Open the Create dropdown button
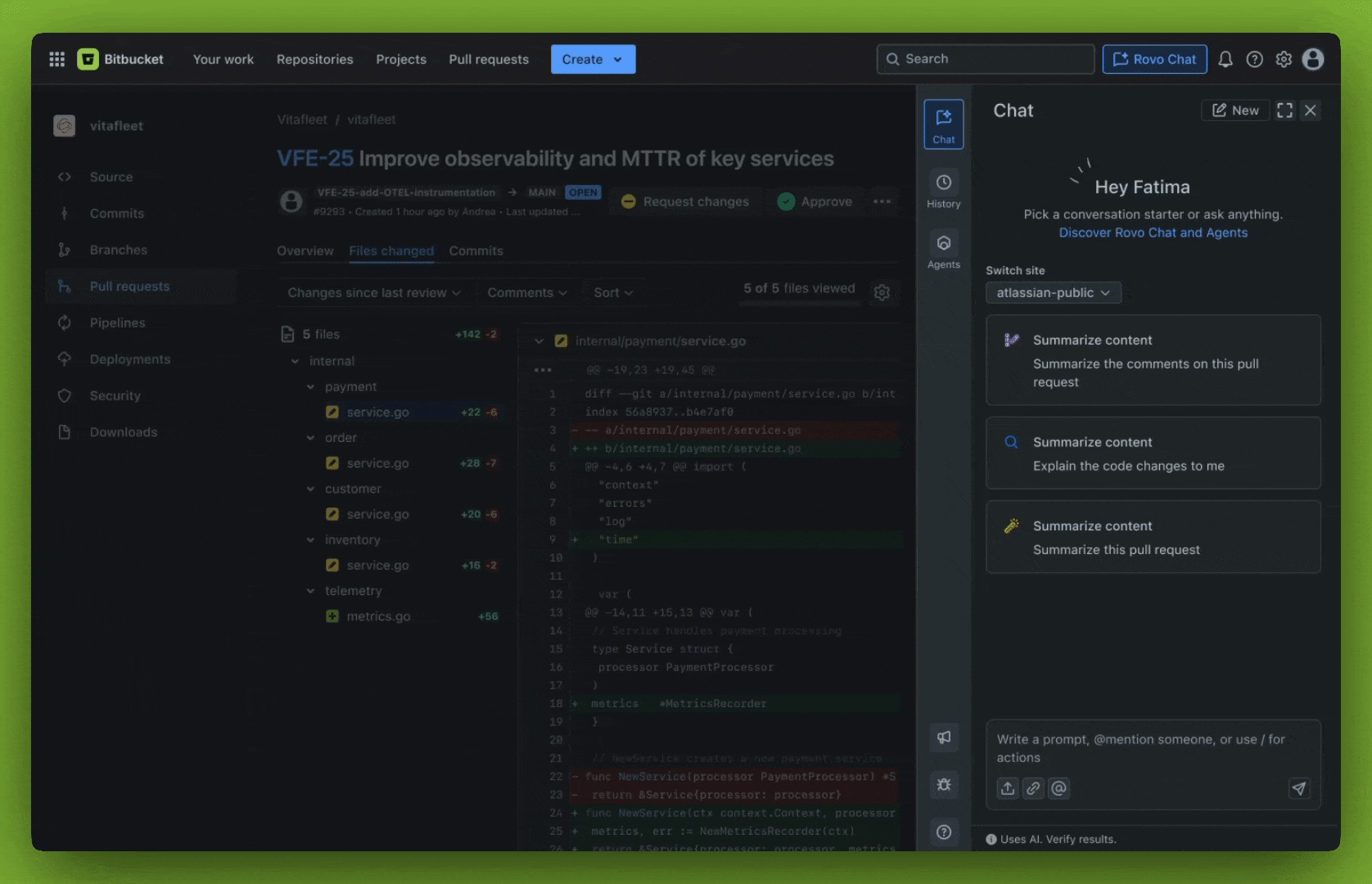The width and height of the screenshot is (1372, 884). point(593,59)
